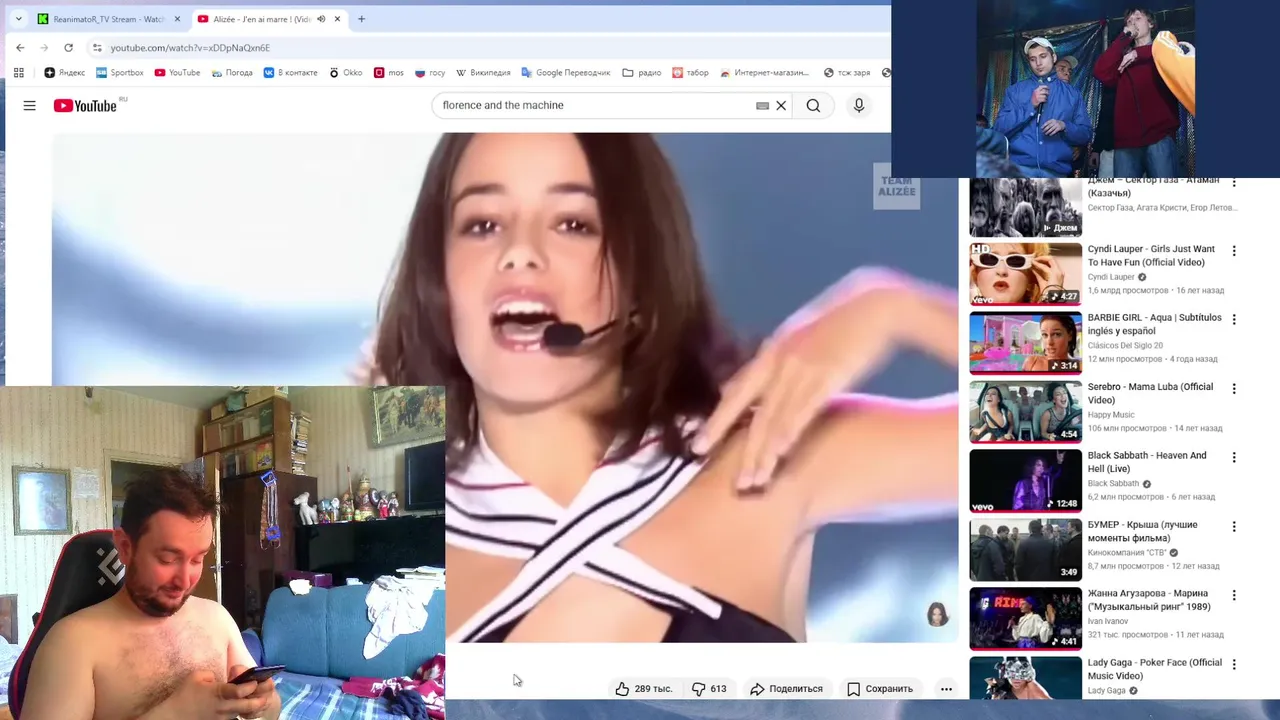The width and height of the screenshot is (1280, 720).
Task: Open options menu for БУМЕР Крыша video
Action: pyautogui.click(x=1234, y=527)
